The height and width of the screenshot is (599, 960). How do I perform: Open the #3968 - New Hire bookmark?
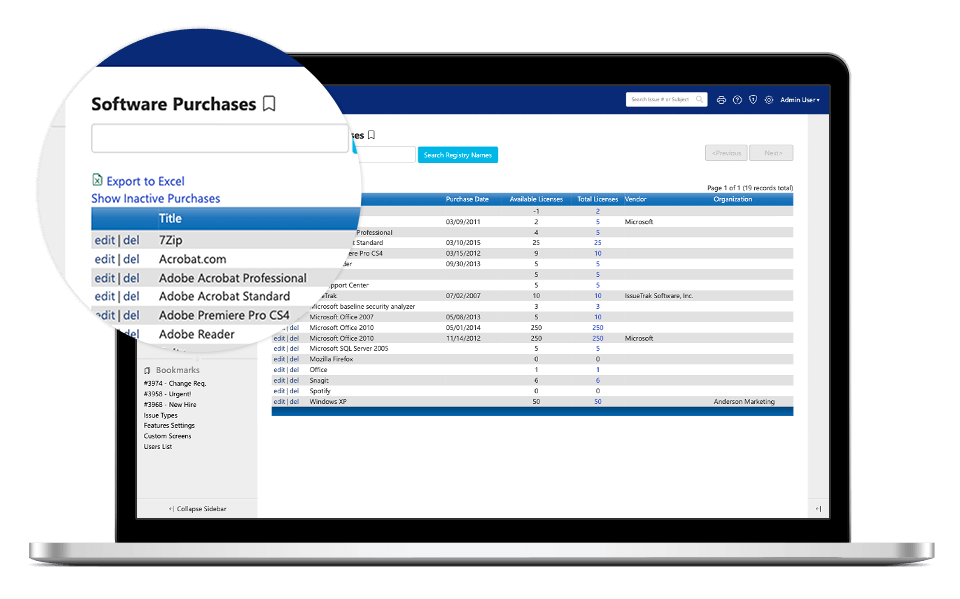click(x=170, y=405)
